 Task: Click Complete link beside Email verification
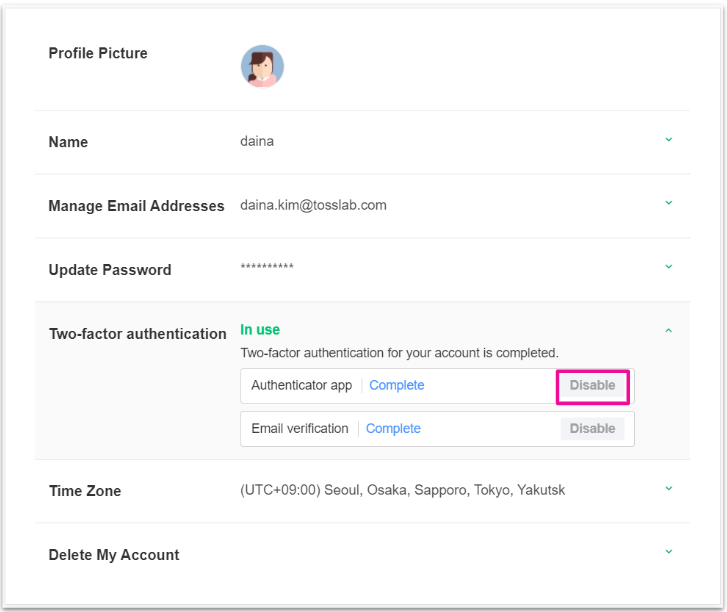[x=393, y=429]
